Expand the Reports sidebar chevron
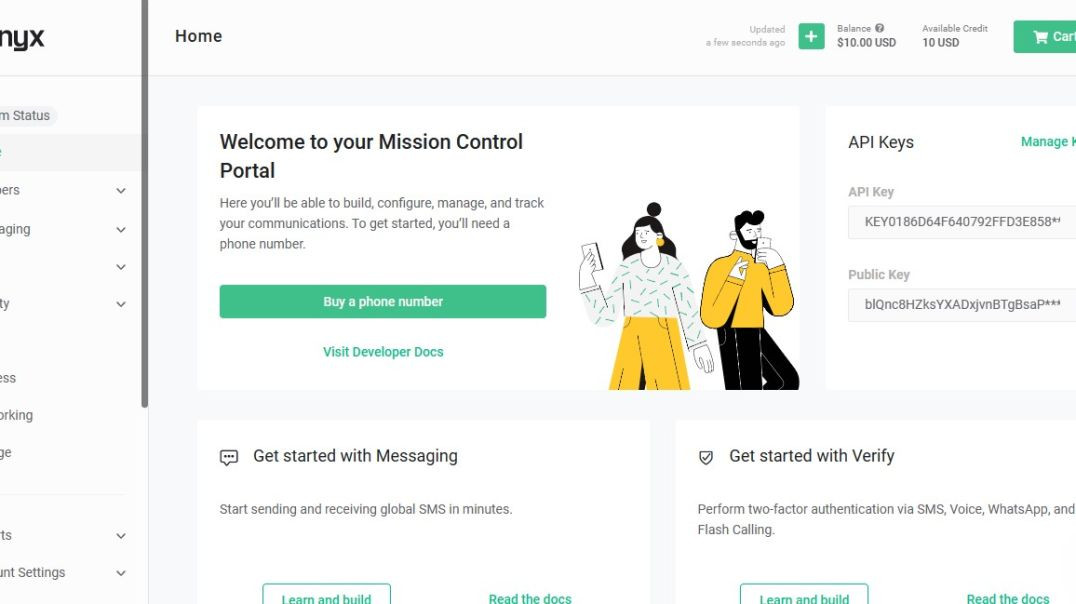 (121, 535)
